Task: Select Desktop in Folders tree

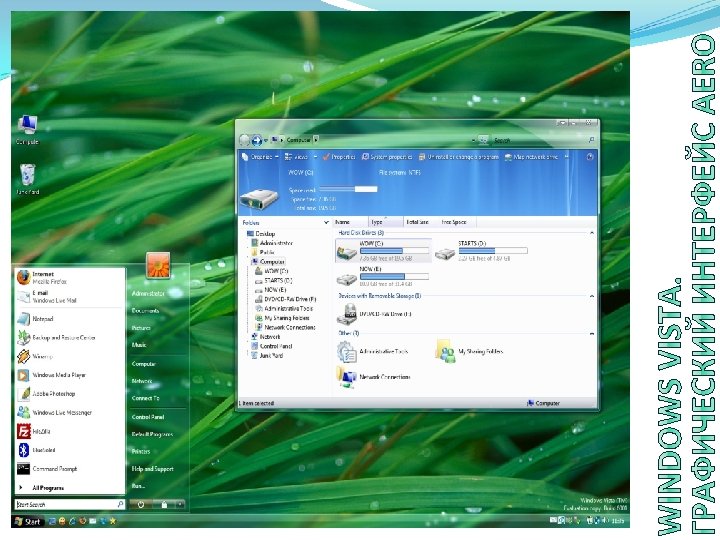Action: pyautogui.click(x=261, y=234)
